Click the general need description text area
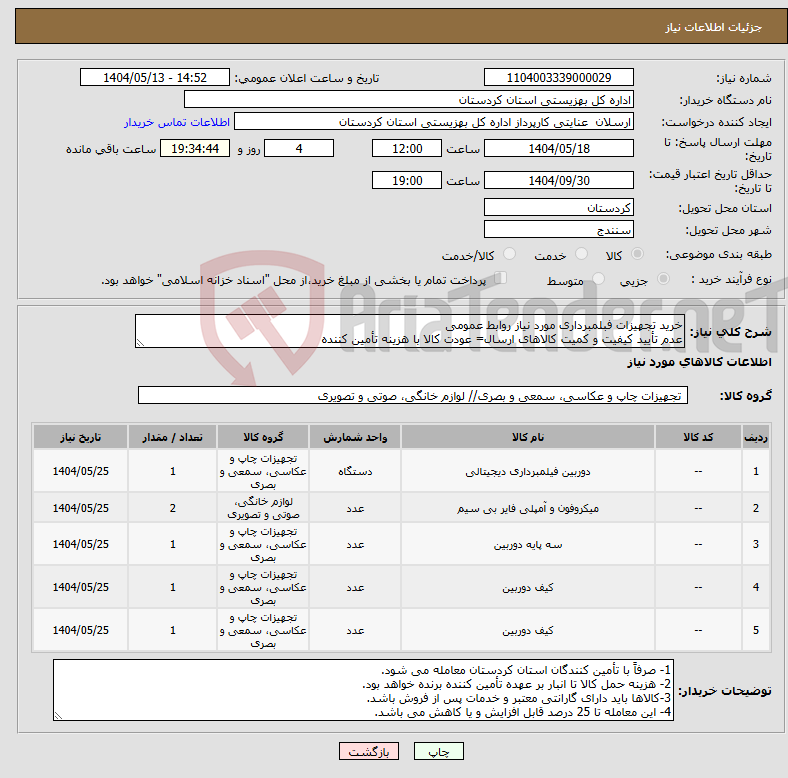 (410, 331)
